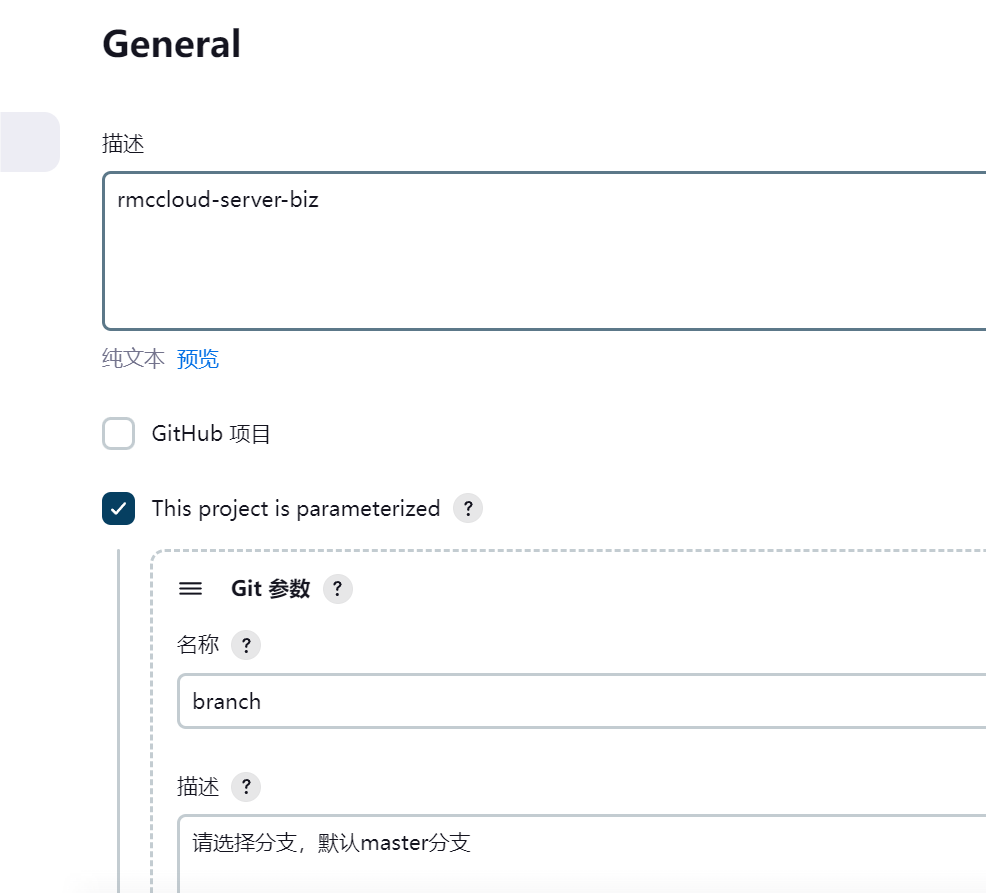This screenshot has width=986, height=893.
Task: Click the 描述 label under branch field
Action: tap(198, 787)
